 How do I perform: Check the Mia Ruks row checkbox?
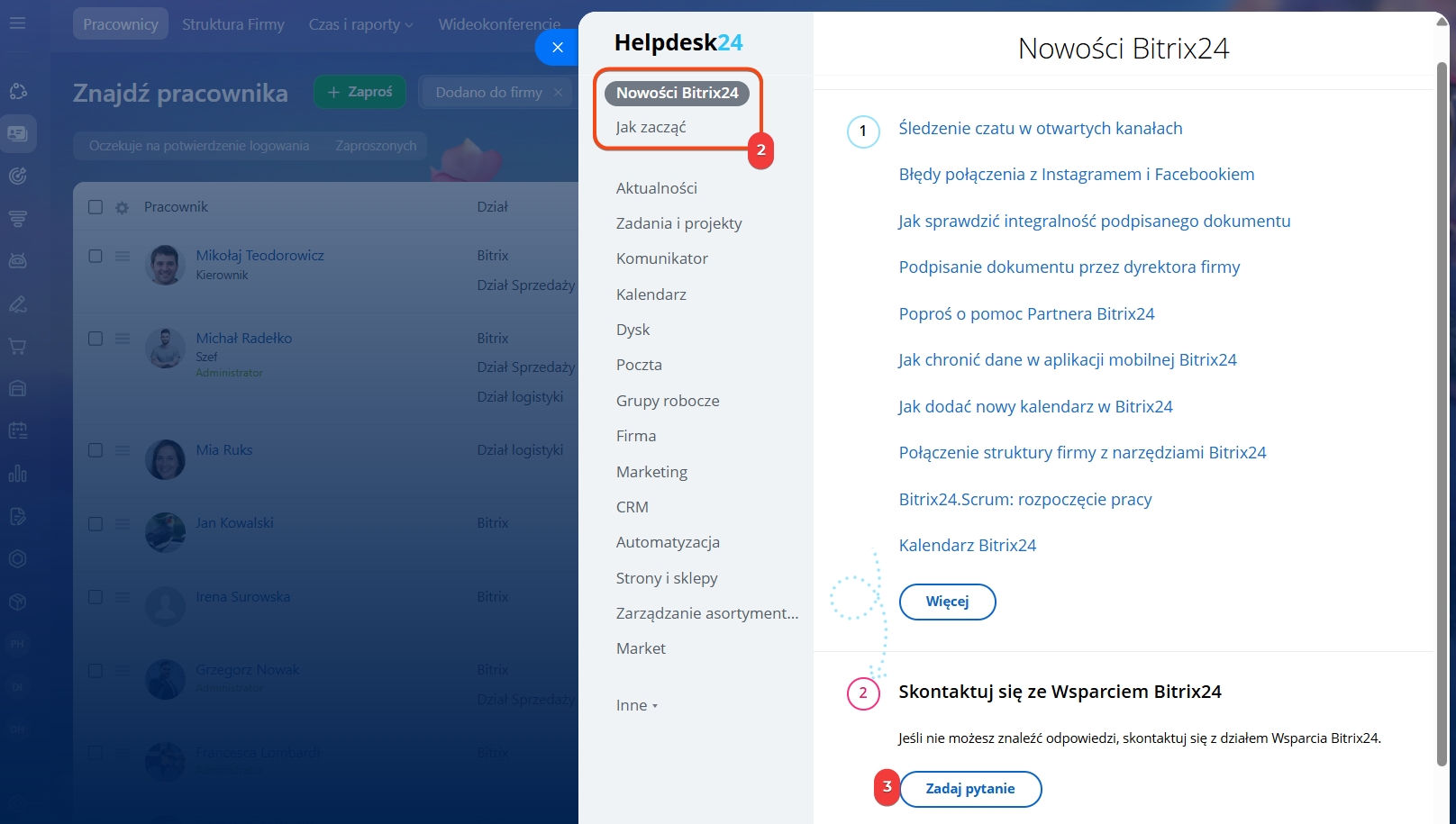(96, 450)
